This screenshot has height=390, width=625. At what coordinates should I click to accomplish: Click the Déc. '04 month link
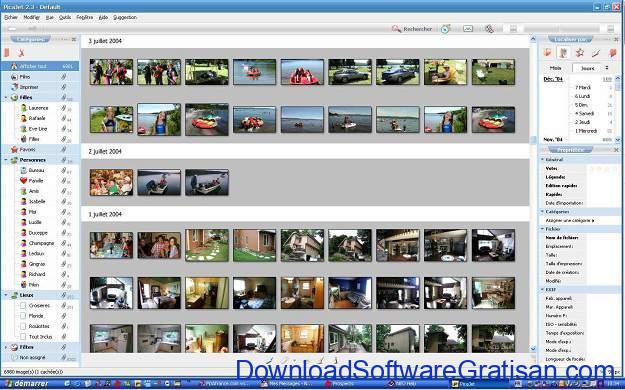click(x=553, y=79)
